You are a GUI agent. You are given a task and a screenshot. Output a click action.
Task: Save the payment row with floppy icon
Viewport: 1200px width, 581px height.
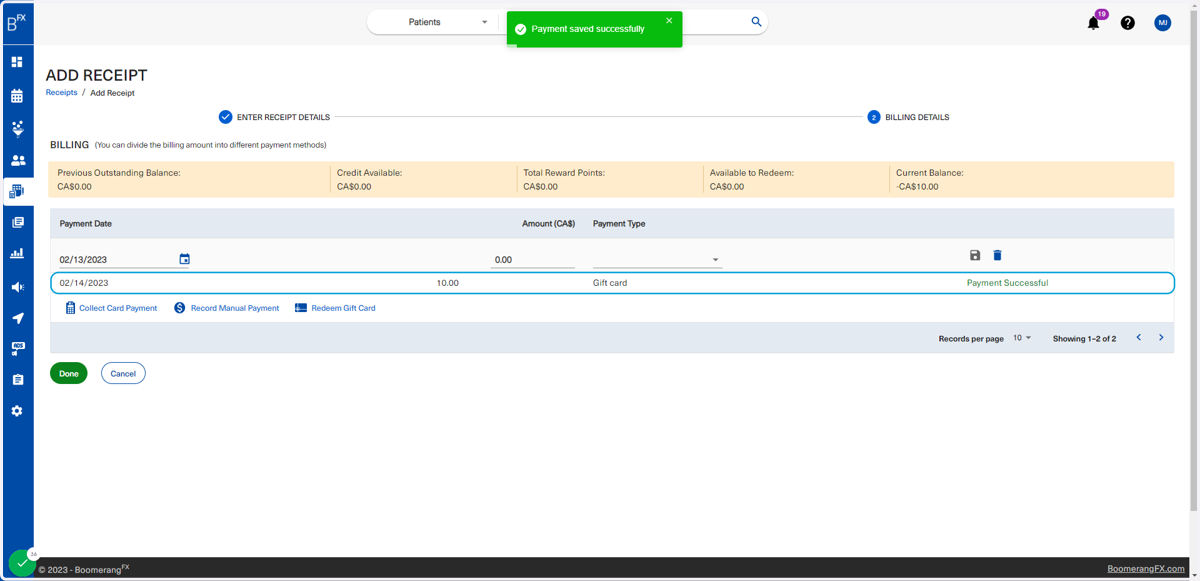[x=975, y=256]
